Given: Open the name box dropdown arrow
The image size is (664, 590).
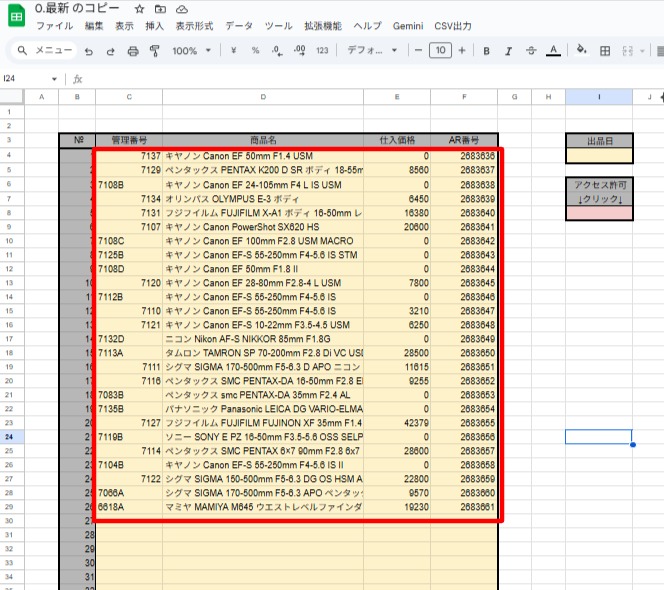Looking at the screenshot, I should pyautogui.click(x=54, y=78).
